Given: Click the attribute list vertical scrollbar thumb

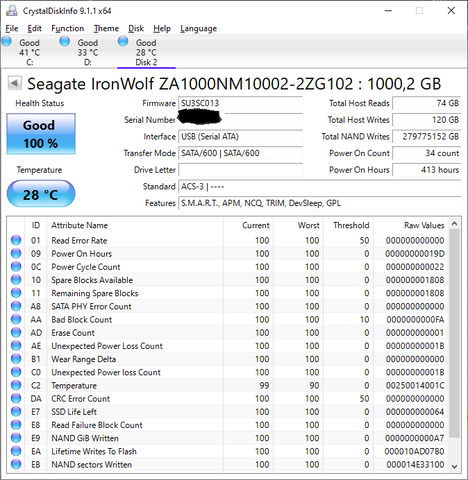Looking at the screenshot, I should [454, 333].
